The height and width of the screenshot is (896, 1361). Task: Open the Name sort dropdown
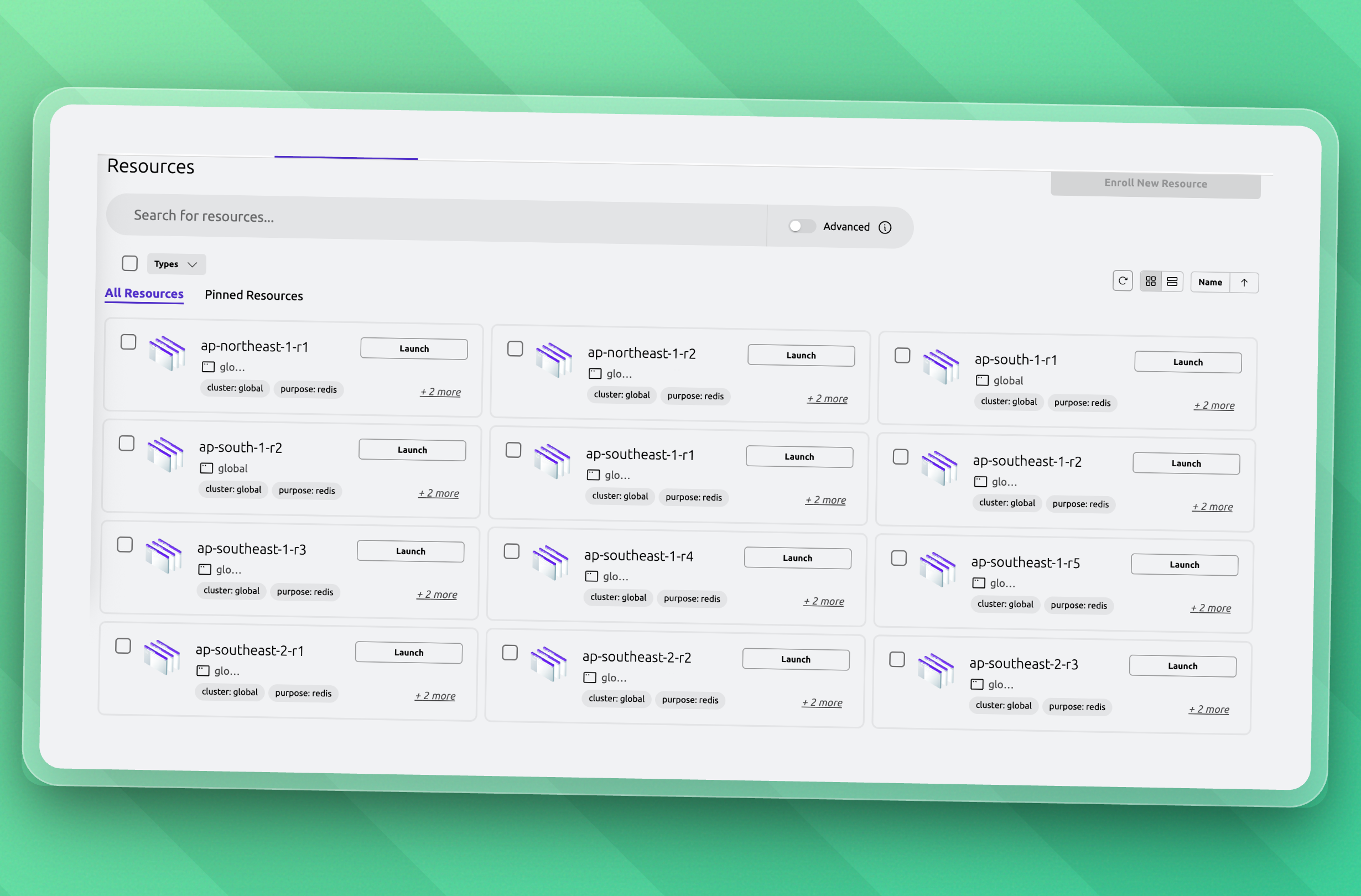tap(1211, 282)
